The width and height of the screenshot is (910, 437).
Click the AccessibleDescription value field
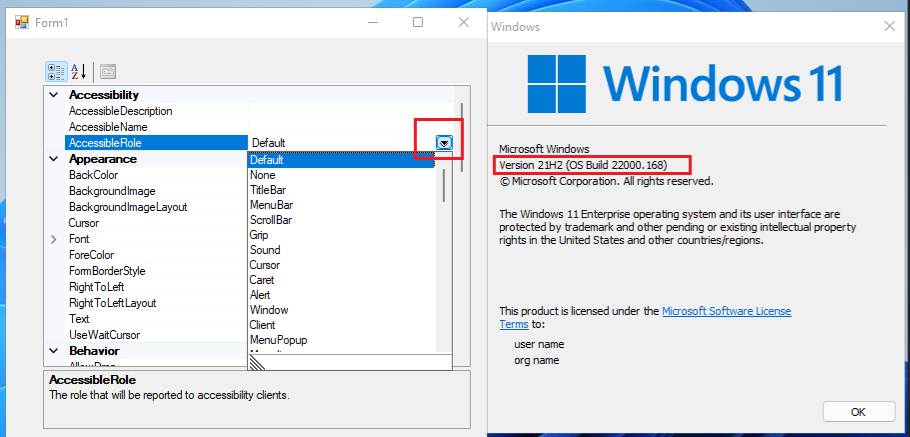click(x=351, y=111)
